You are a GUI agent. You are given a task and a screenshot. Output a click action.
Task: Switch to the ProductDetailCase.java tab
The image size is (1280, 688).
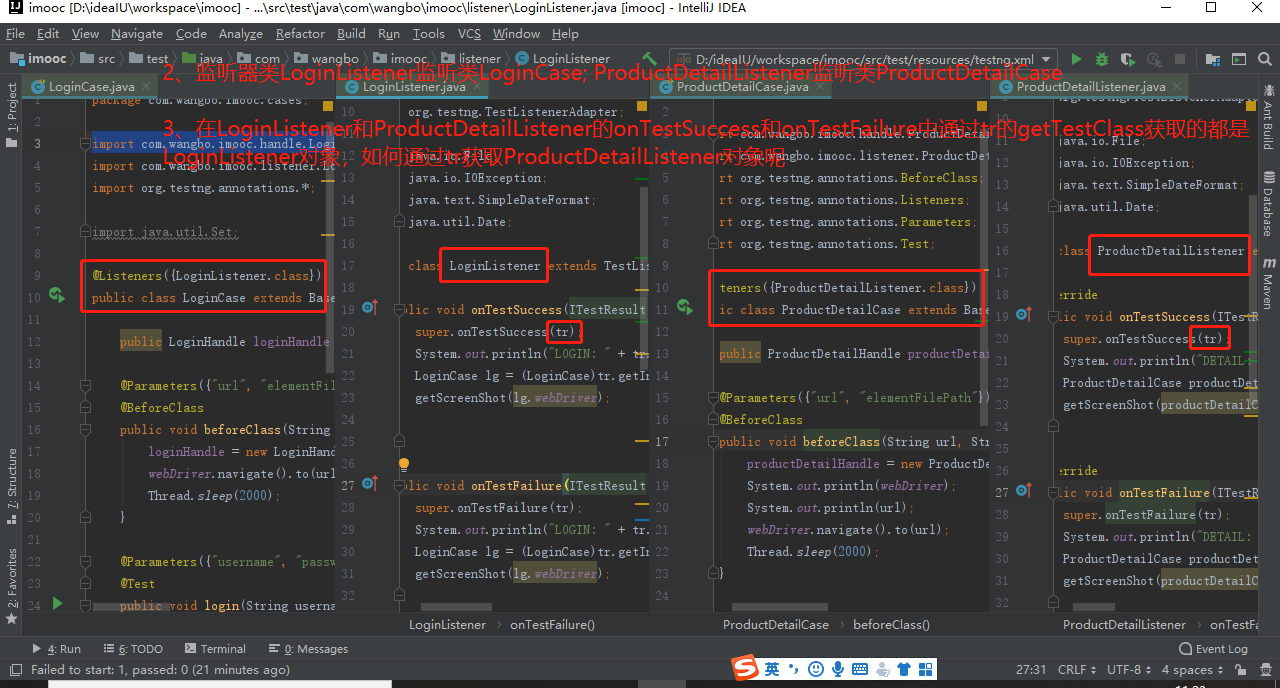pos(743,87)
